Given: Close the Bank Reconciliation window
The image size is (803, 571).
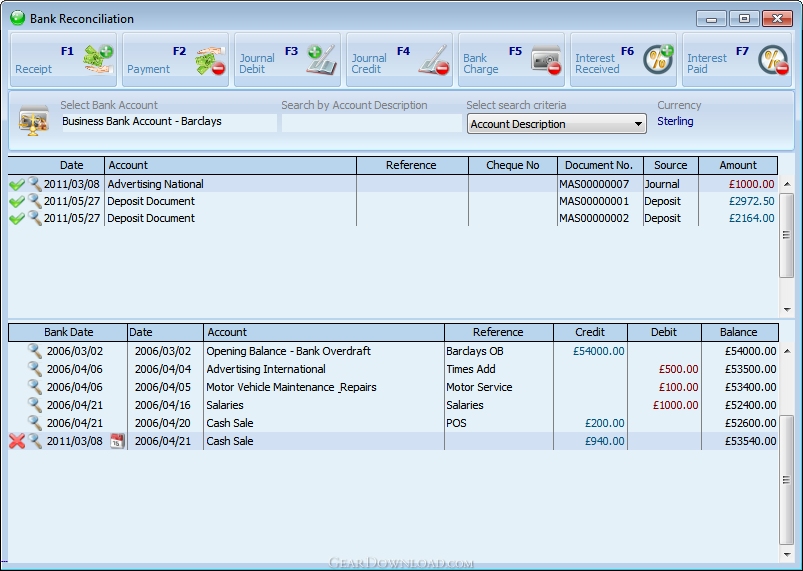Looking at the screenshot, I should [777, 19].
